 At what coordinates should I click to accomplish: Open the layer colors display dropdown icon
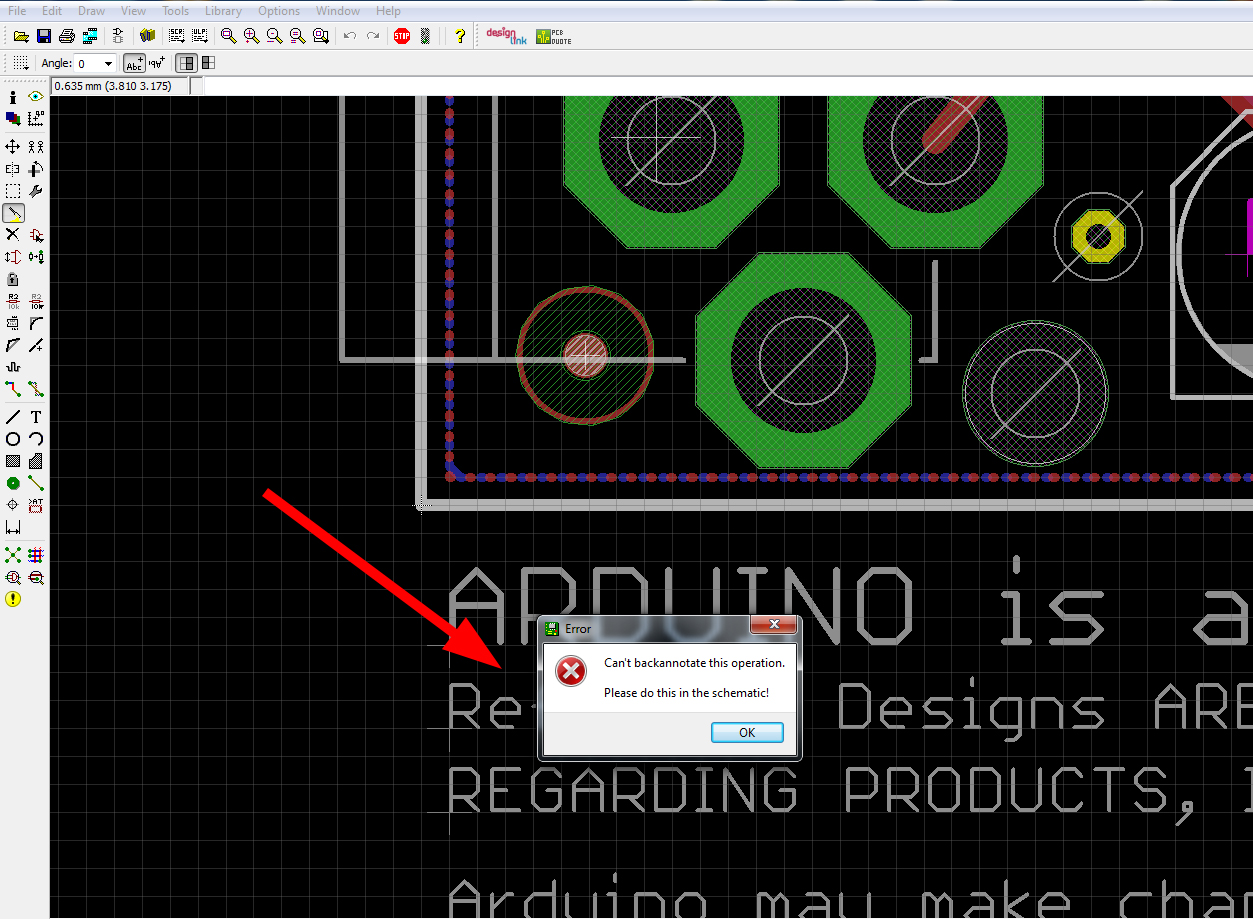[x=13, y=119]
